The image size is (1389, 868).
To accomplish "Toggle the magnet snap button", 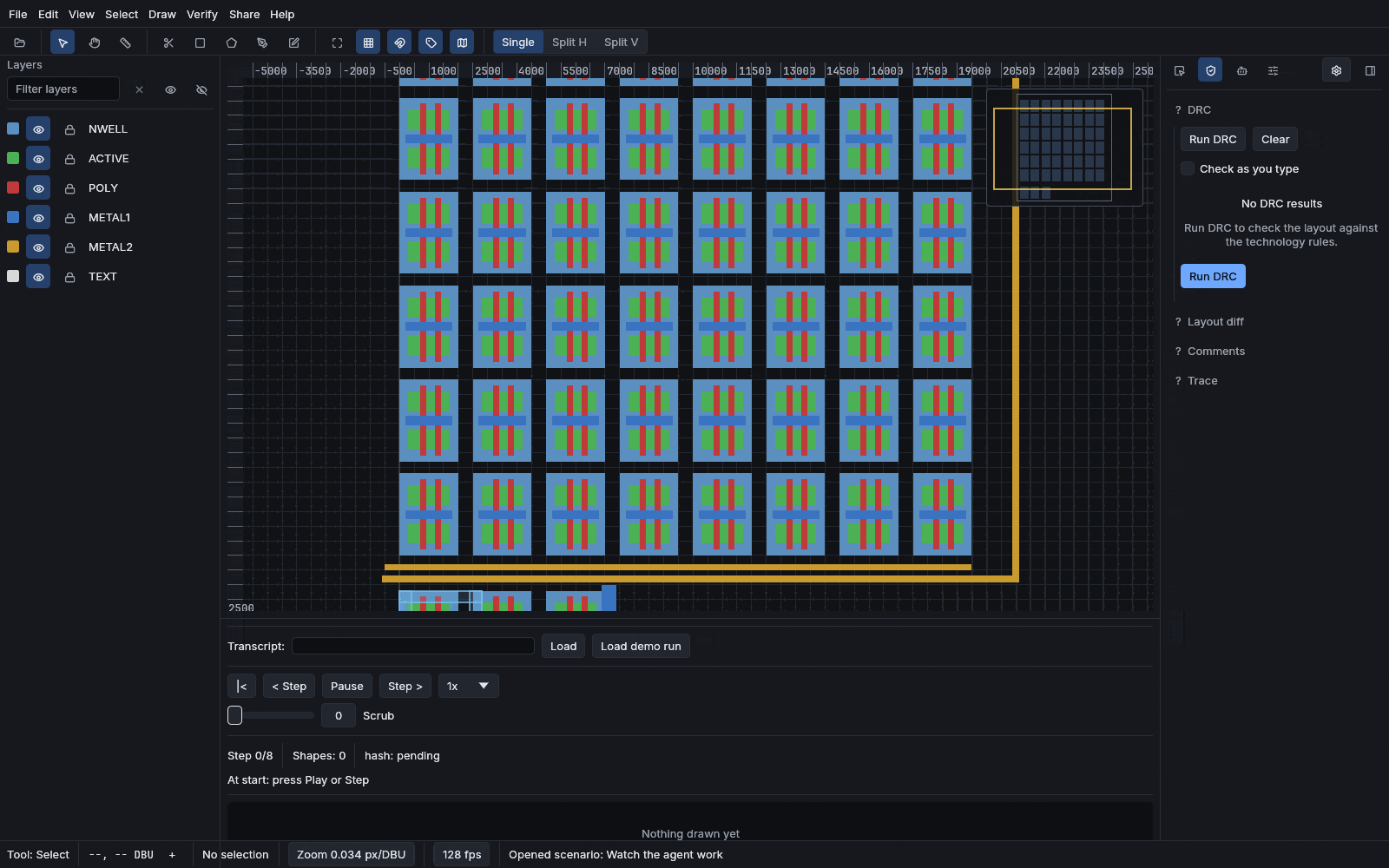I will click(399, 43).
